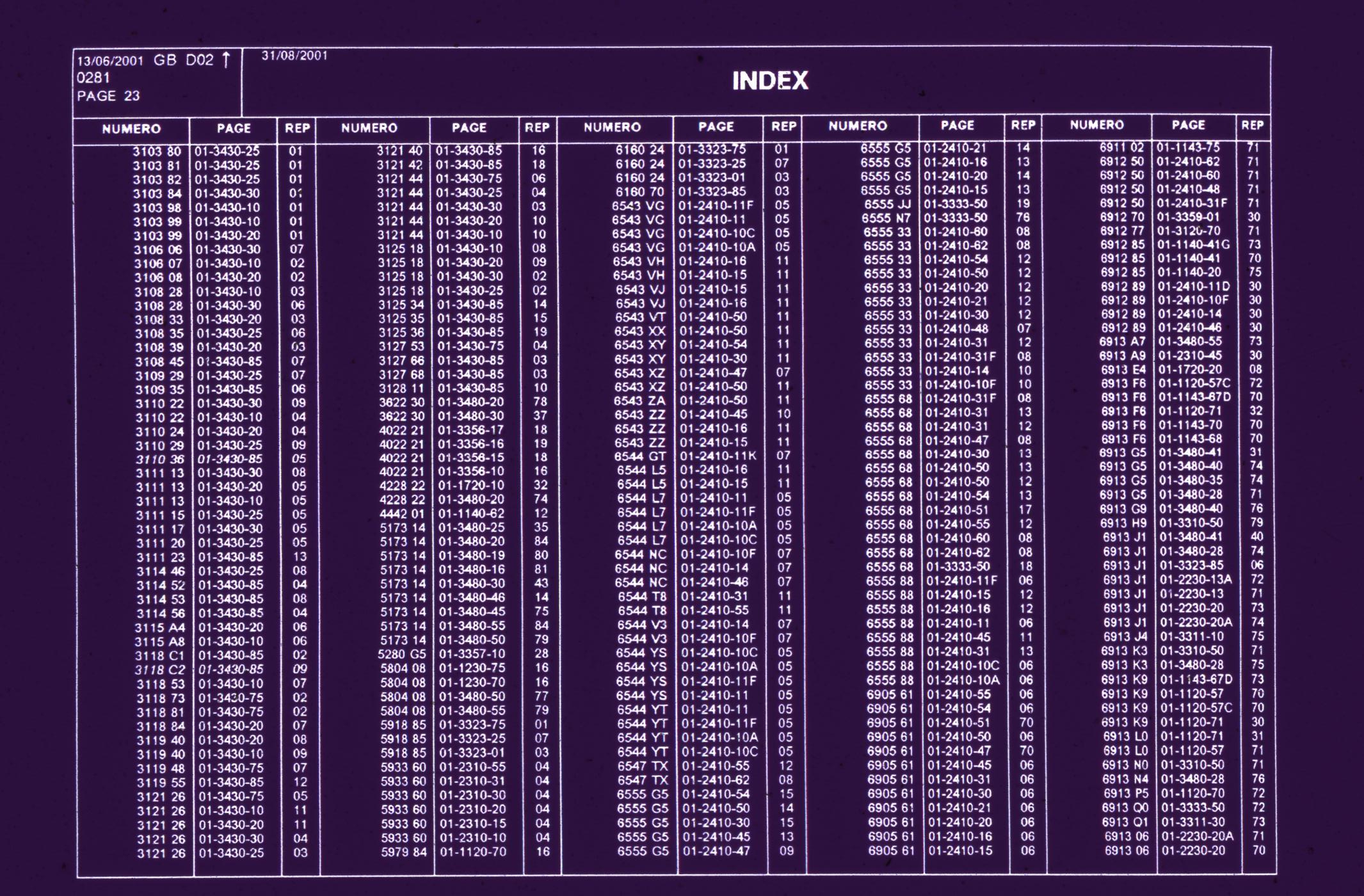Select numero 3118 73
The image size is (1364, 896).
coord(161,698)
